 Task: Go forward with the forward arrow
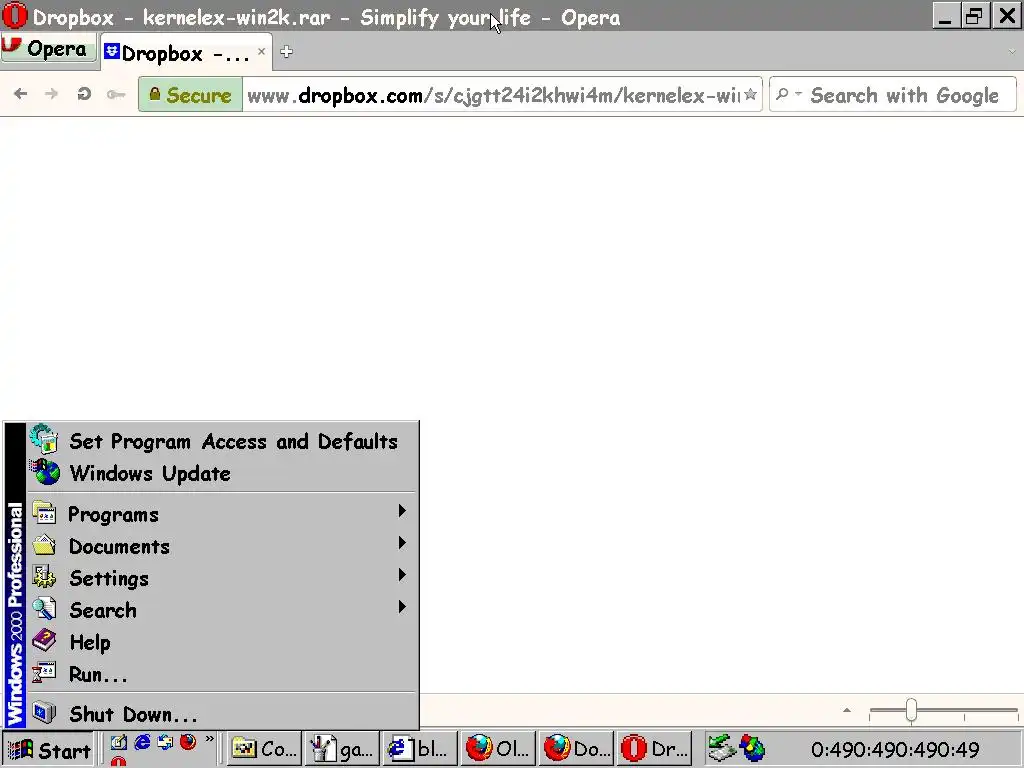(51, 94)
